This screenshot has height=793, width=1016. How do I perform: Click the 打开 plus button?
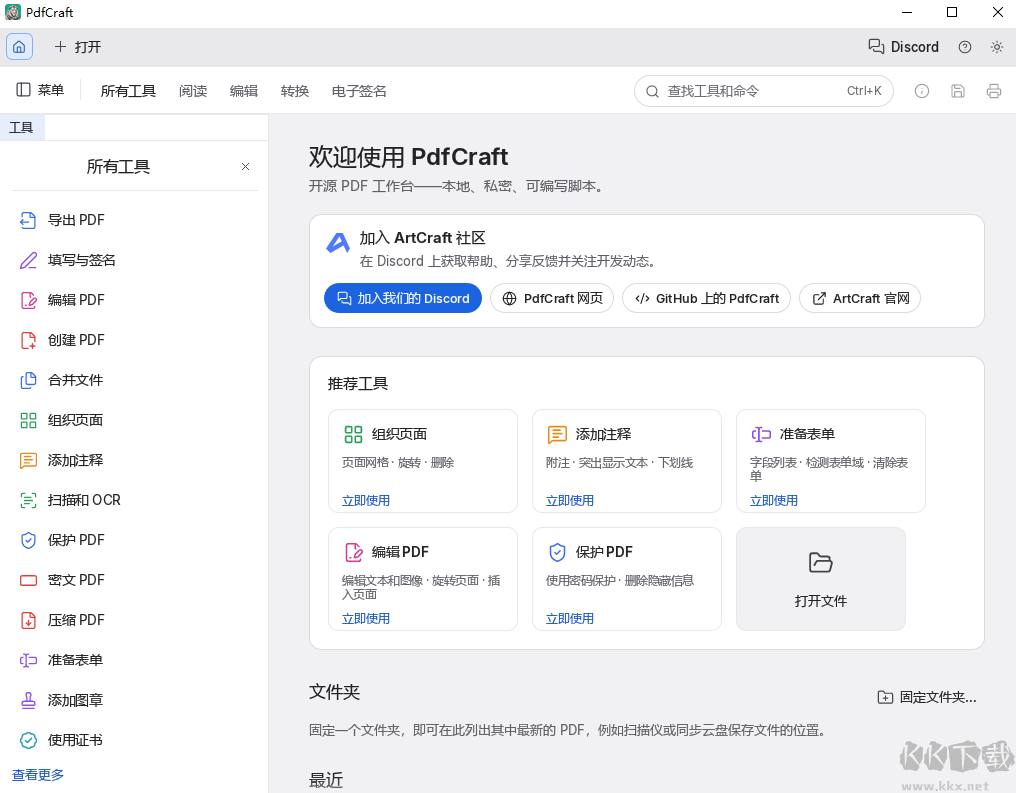pos(78,47)
